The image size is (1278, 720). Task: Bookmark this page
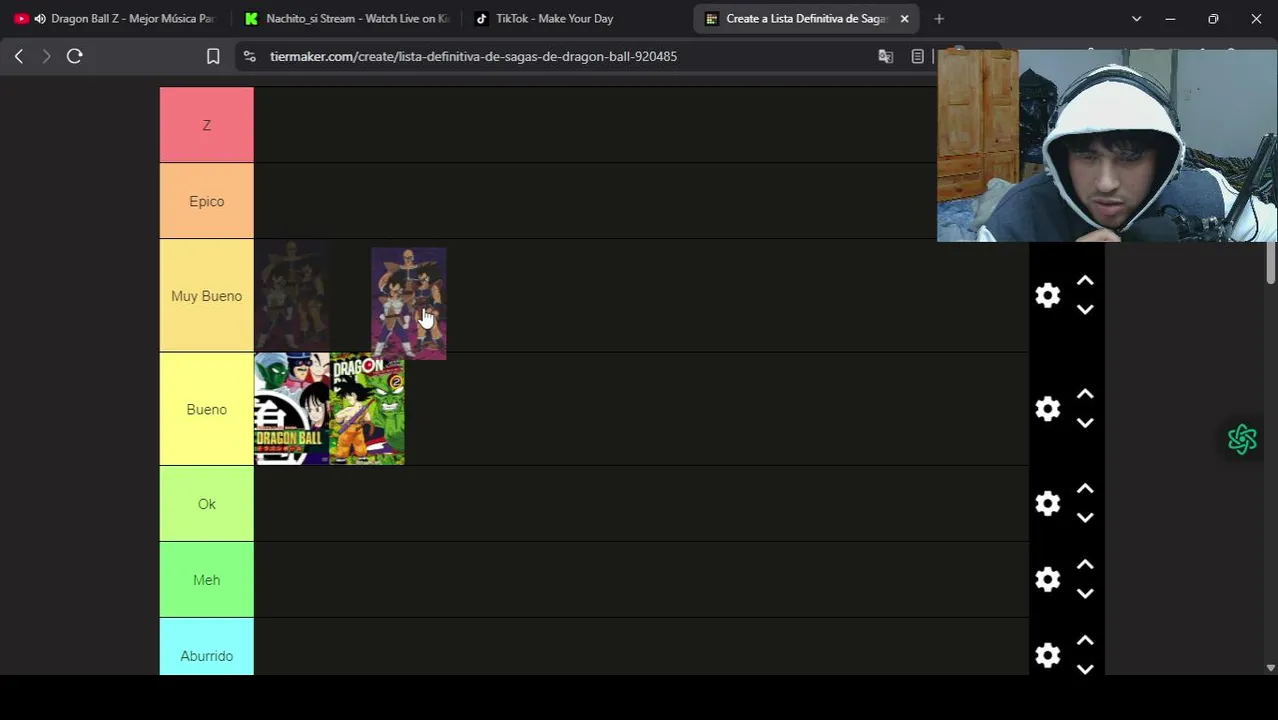click(x=213, y=56)
